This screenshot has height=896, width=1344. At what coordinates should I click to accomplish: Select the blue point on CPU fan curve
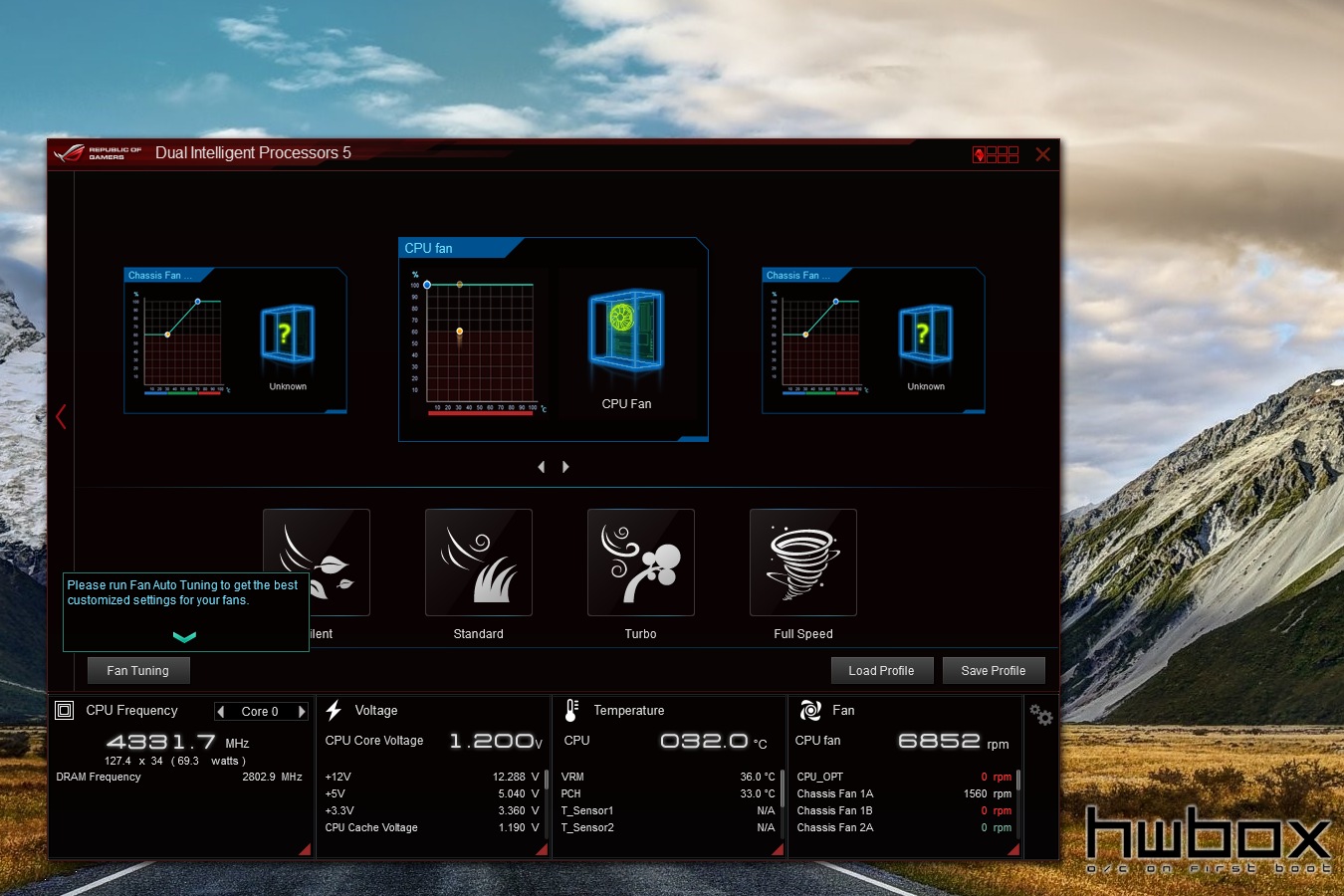[x=427, y=285]
